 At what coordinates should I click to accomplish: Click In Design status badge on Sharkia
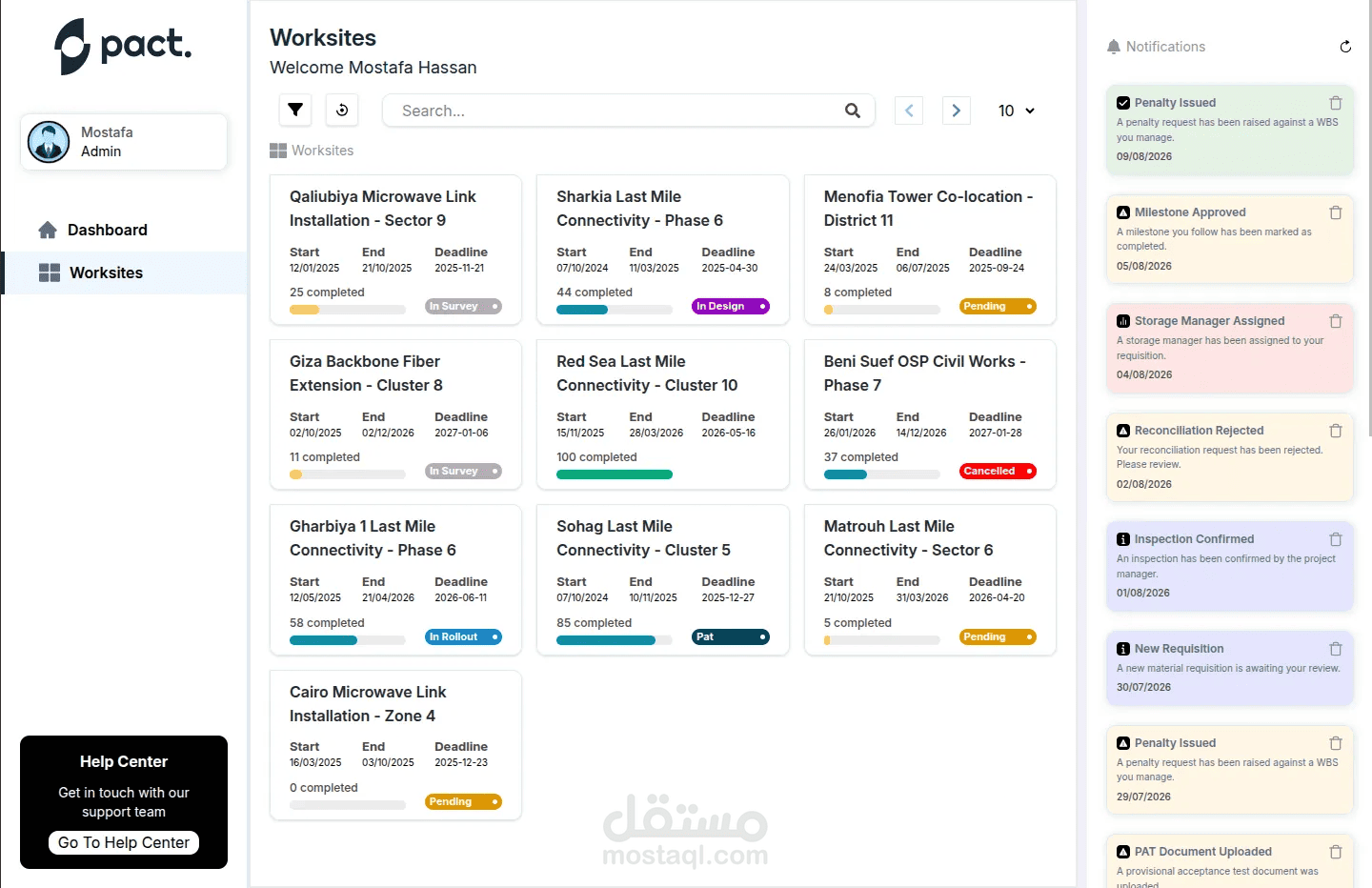tap(731, 307)
